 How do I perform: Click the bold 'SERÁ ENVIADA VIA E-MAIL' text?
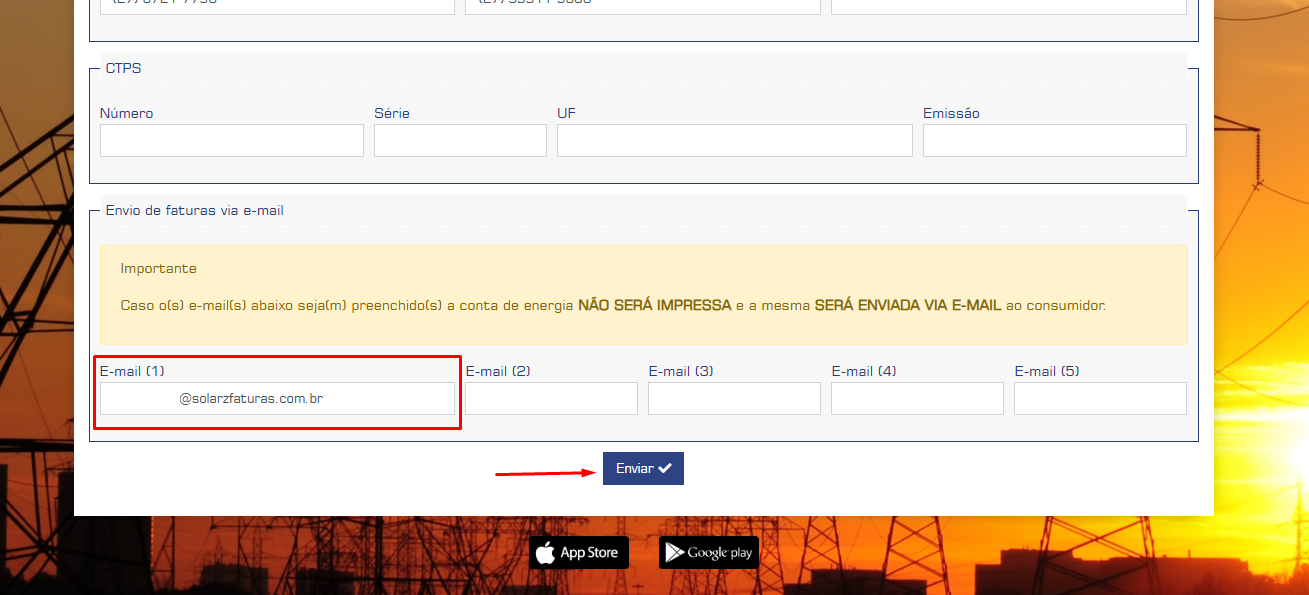point(907,305)
